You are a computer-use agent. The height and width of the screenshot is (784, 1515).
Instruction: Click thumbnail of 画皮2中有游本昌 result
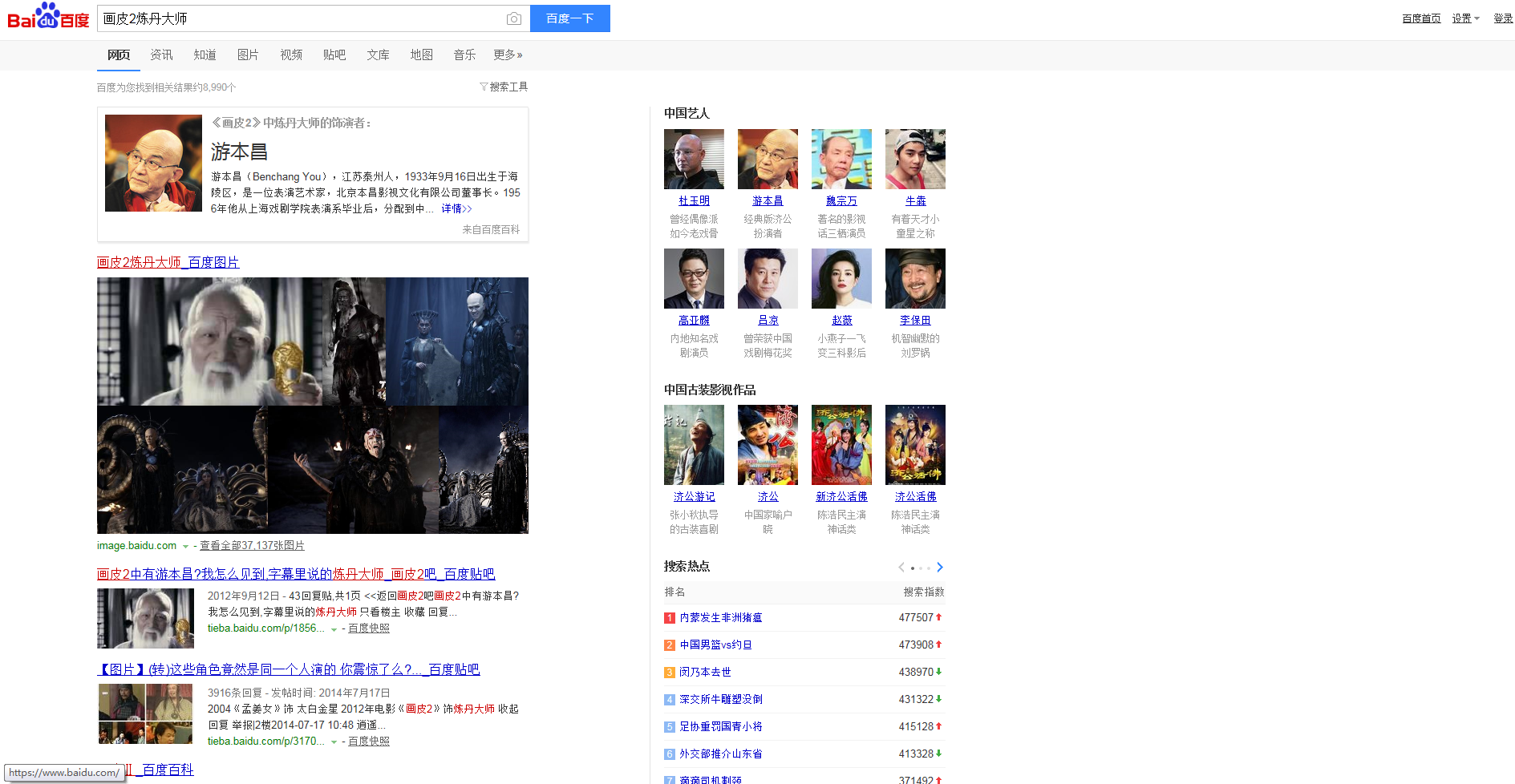click(x=145, y=618)
